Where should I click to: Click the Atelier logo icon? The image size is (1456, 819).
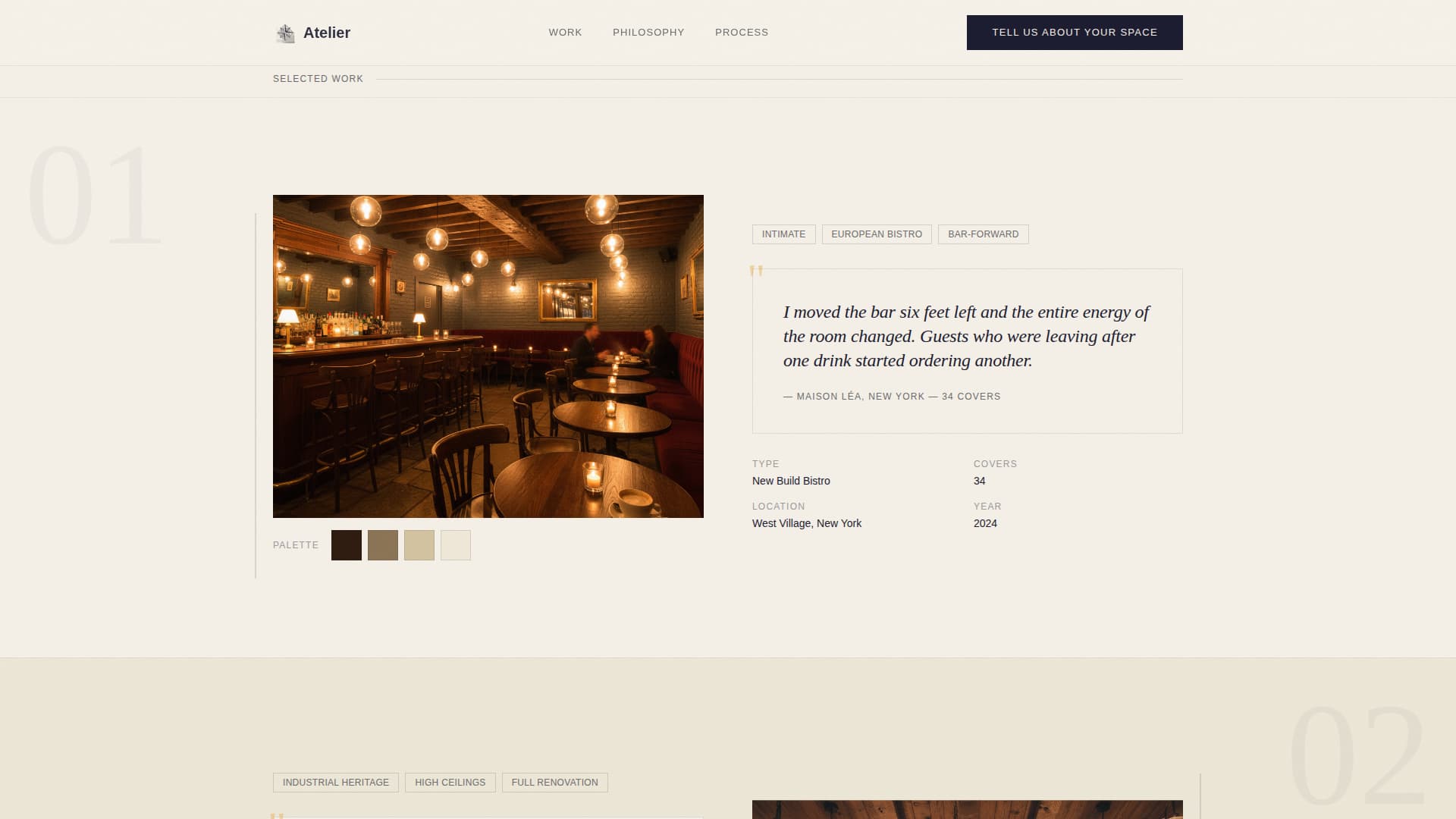pos(284,33)
